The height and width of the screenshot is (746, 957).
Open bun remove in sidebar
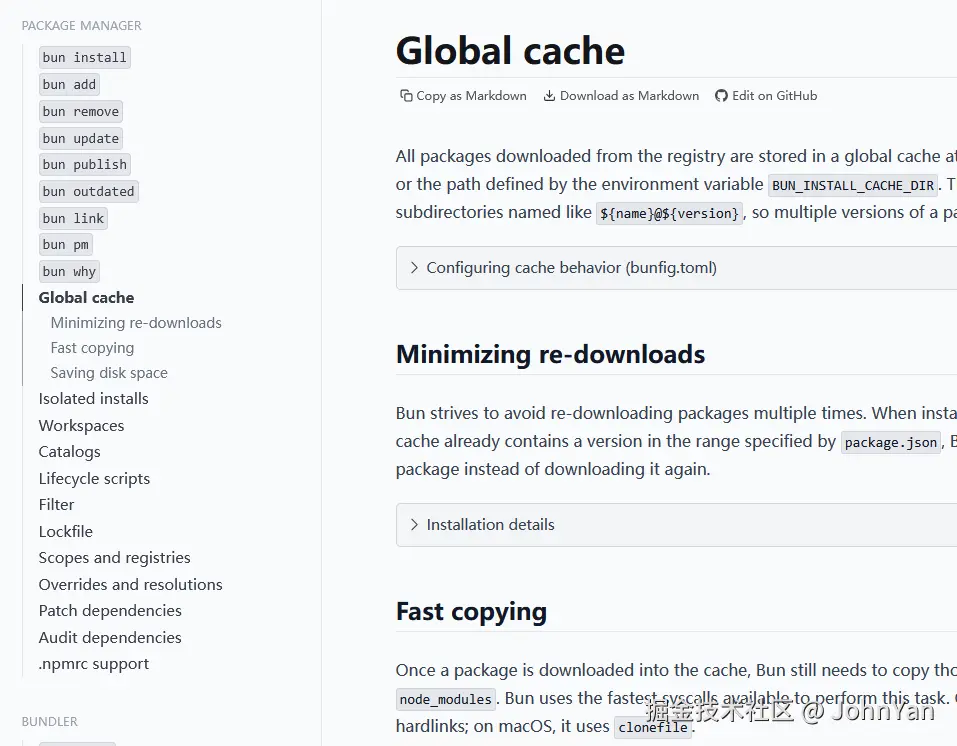[81, 112]
